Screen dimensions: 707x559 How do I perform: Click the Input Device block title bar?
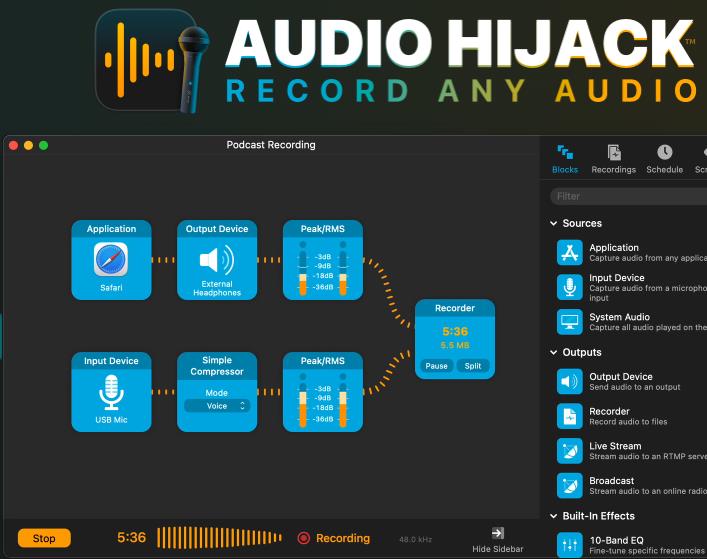click(111, 361)
